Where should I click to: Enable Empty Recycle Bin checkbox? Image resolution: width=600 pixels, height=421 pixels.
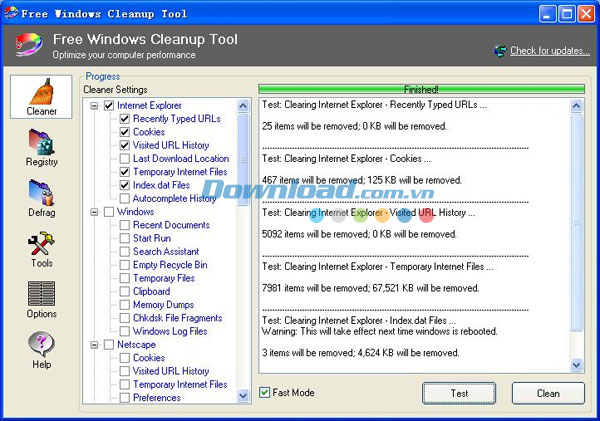point(125,265)
